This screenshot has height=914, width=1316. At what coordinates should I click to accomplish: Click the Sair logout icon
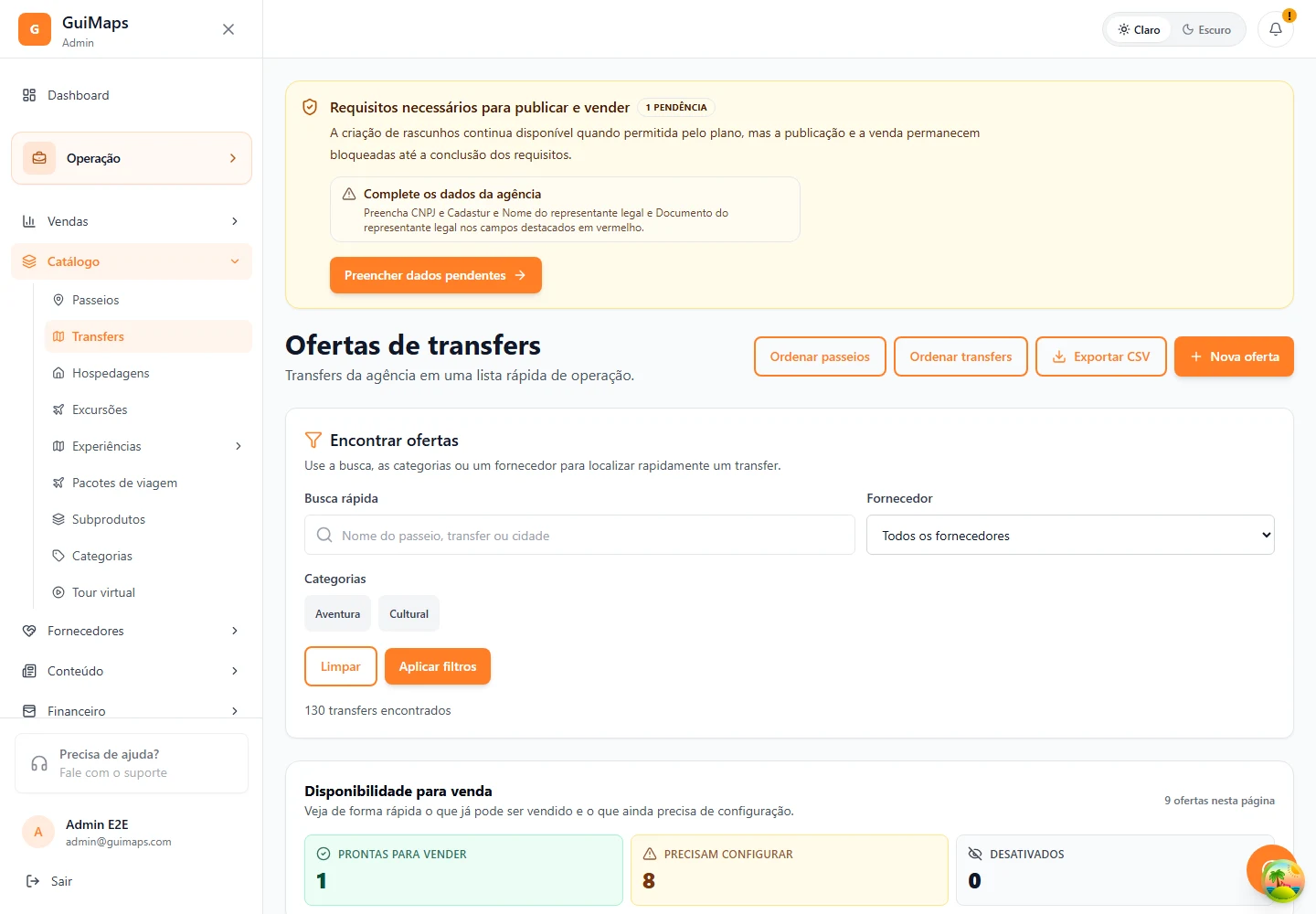tap(33, 881)
